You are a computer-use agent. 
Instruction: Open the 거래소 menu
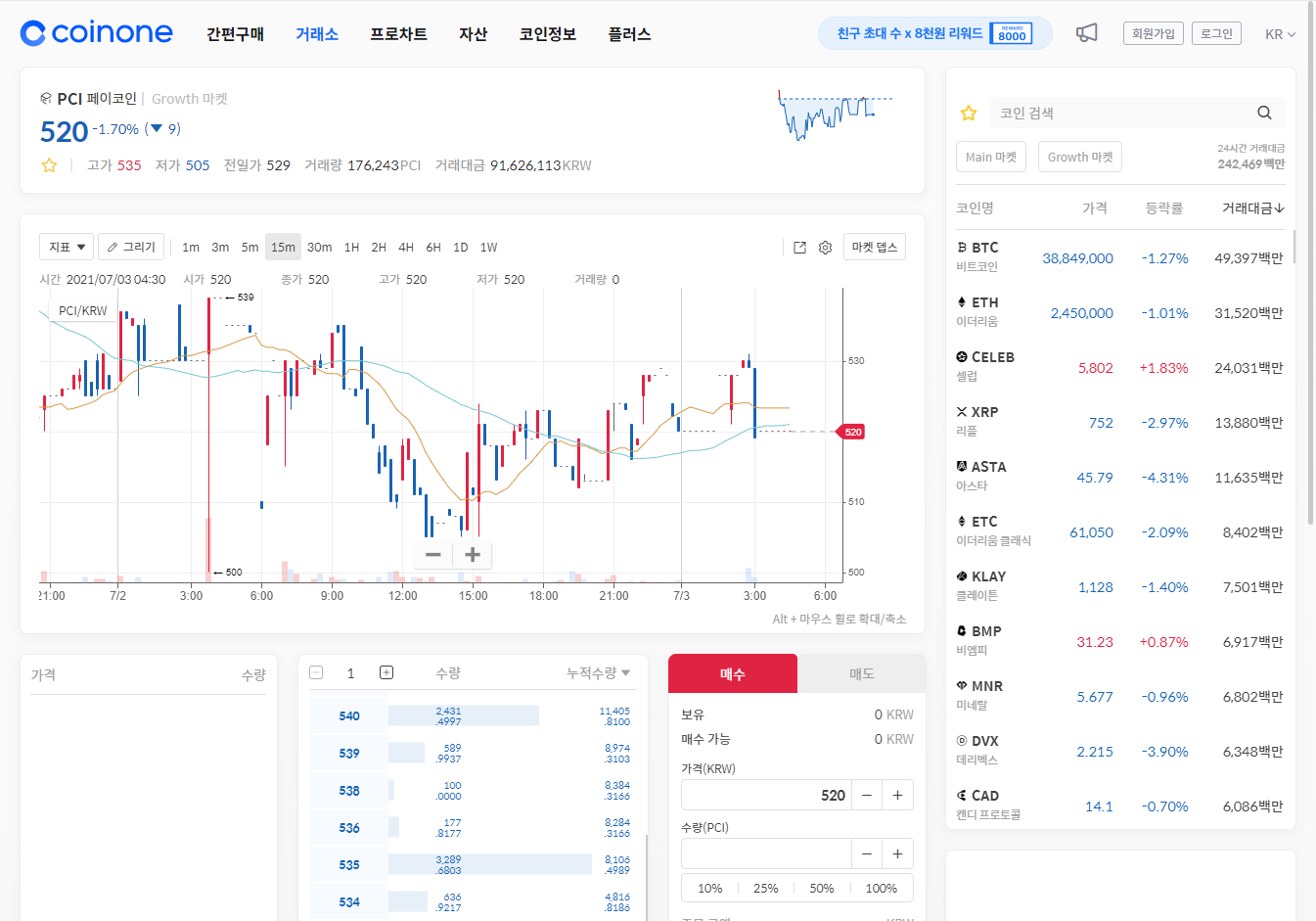coord(317,34)
